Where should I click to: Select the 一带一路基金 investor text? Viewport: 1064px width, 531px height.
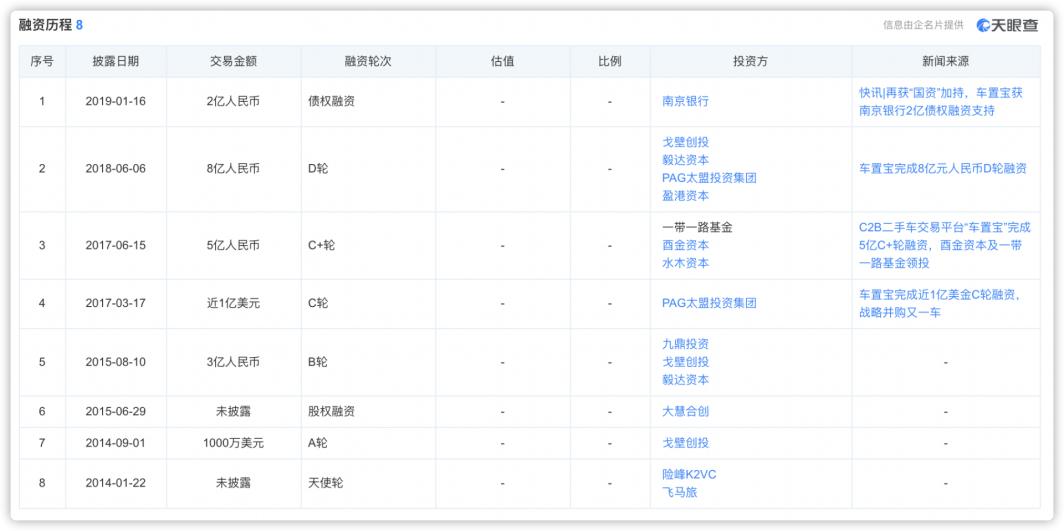(x=697, y=227)
